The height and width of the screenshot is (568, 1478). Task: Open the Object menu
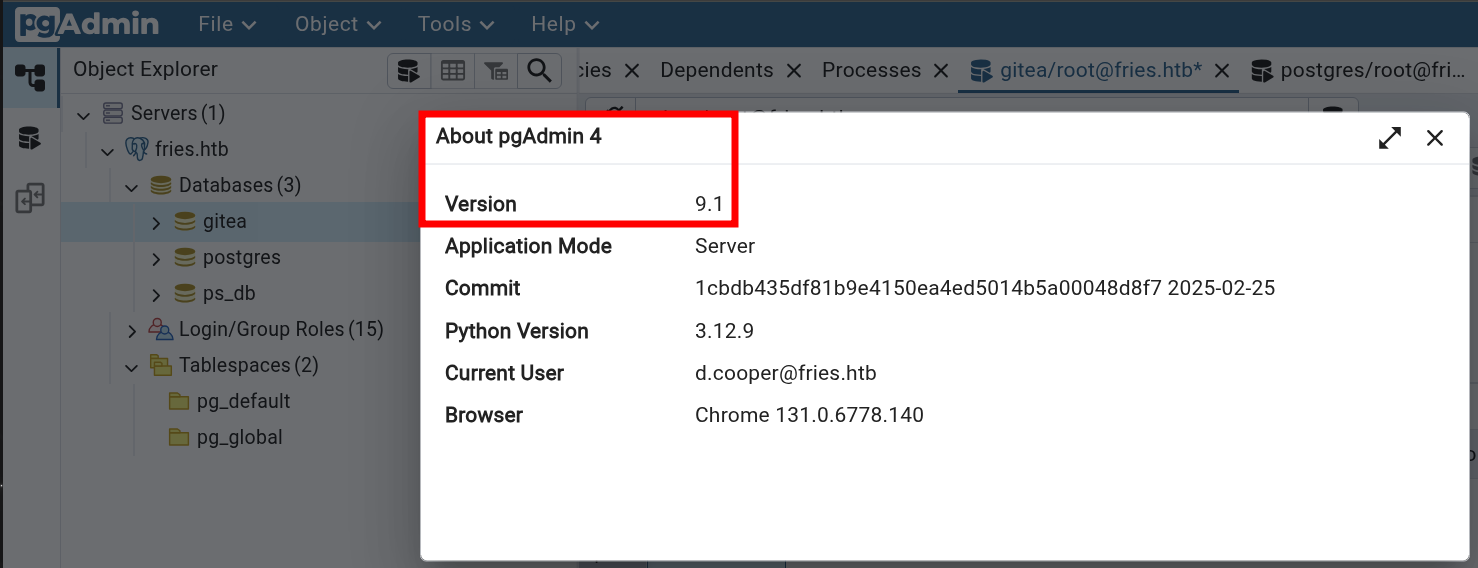tap(338, 24)
